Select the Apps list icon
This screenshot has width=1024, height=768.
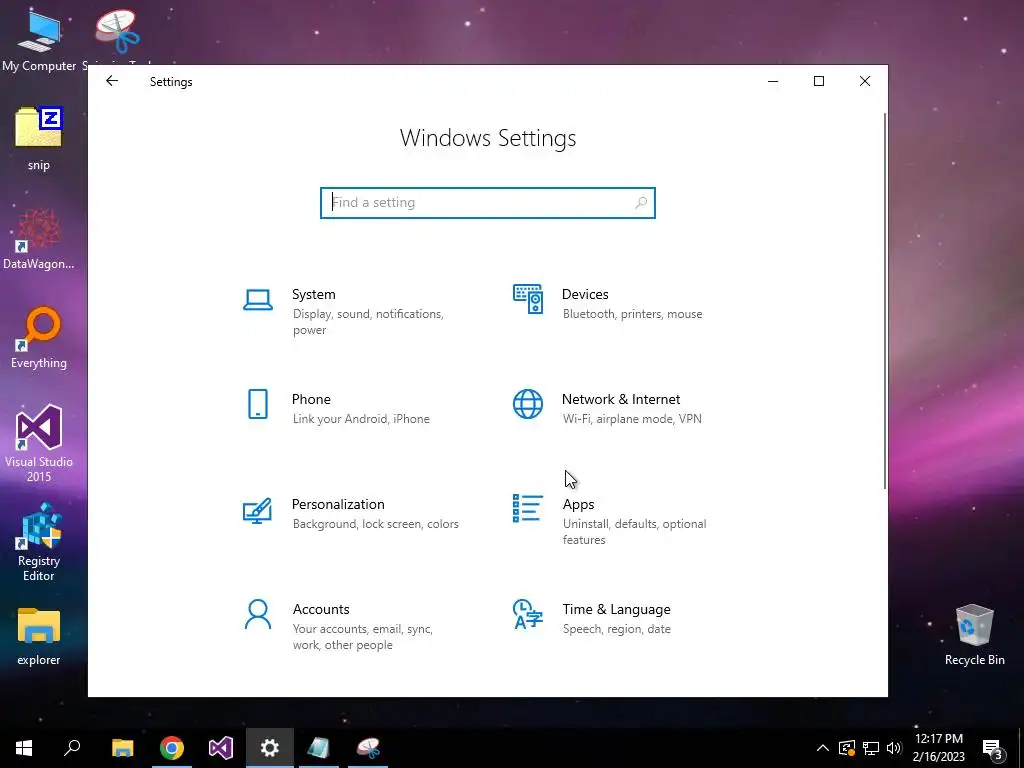point(528,508)
